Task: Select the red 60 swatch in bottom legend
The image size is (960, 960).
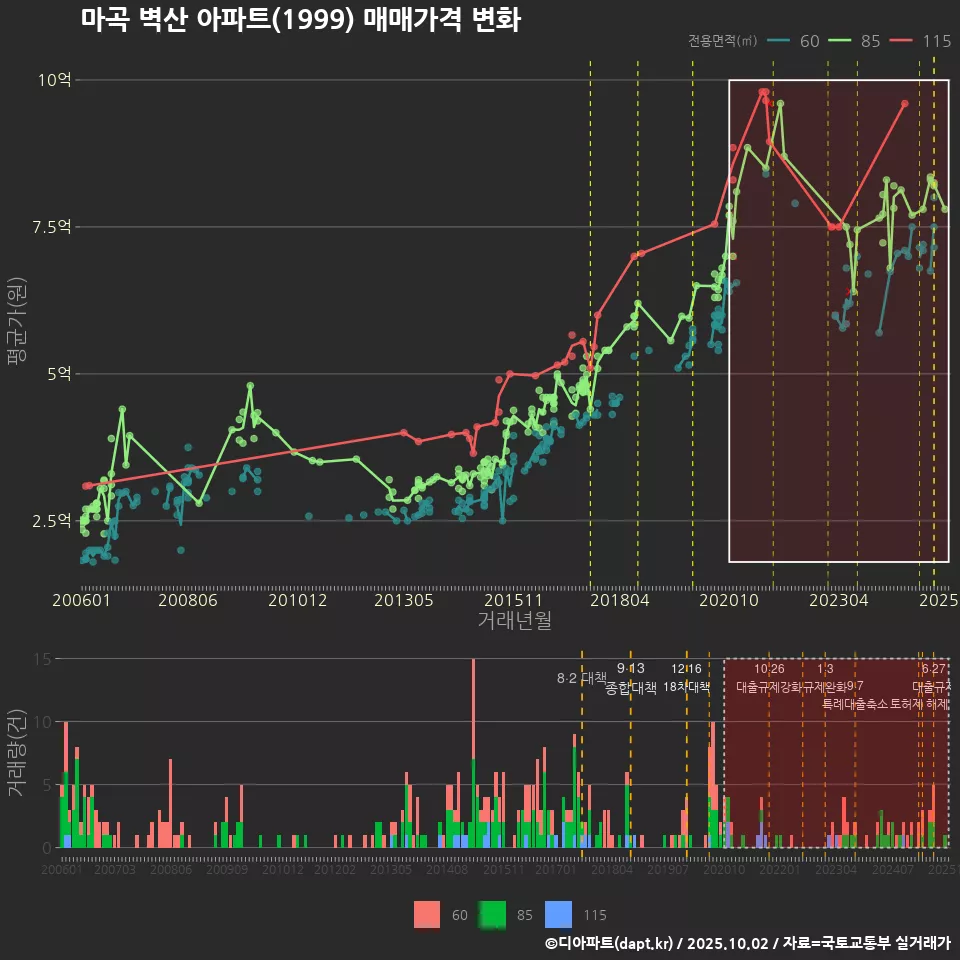Action: 427,914
